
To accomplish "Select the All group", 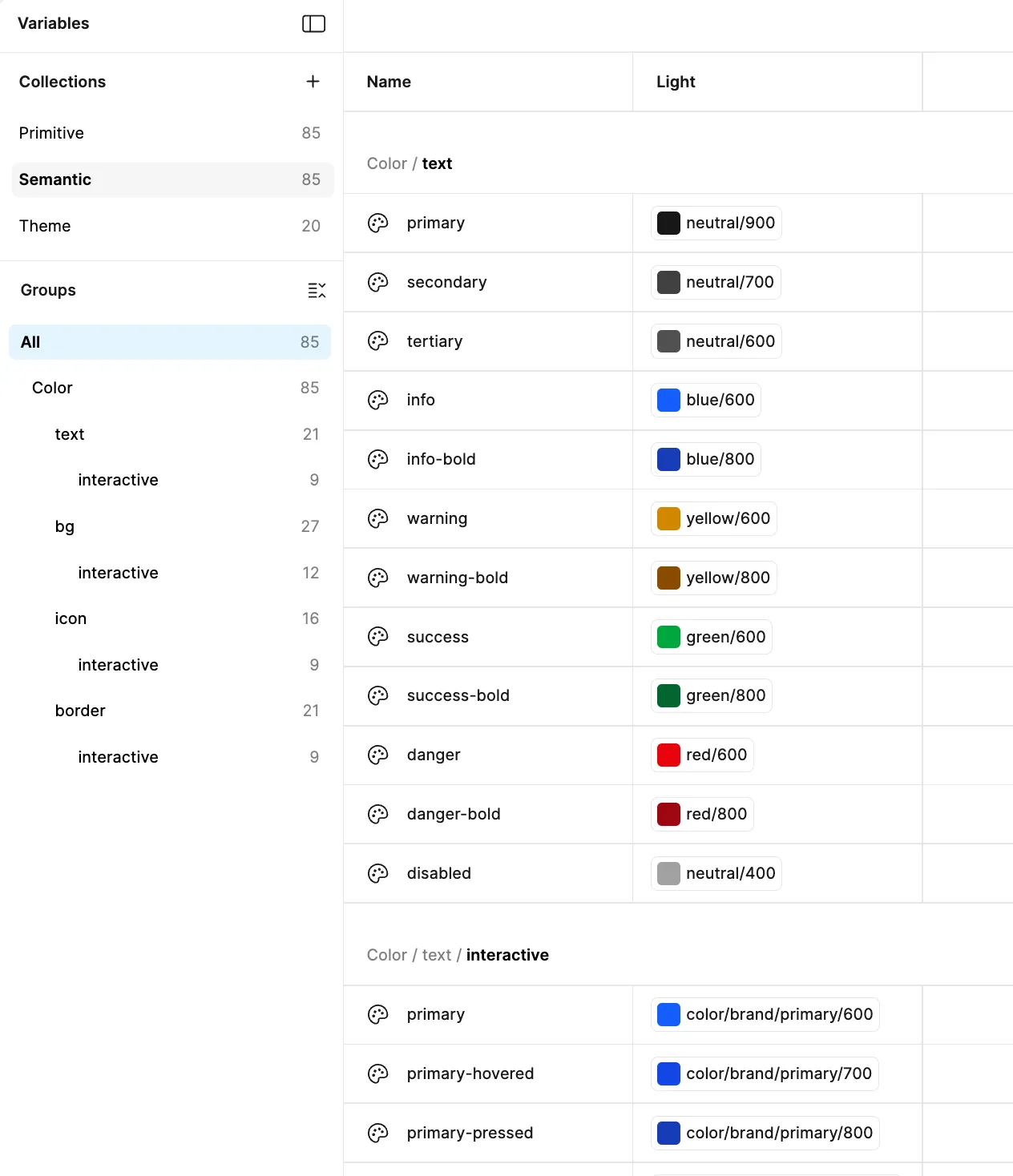I will [x=30, y=342].
